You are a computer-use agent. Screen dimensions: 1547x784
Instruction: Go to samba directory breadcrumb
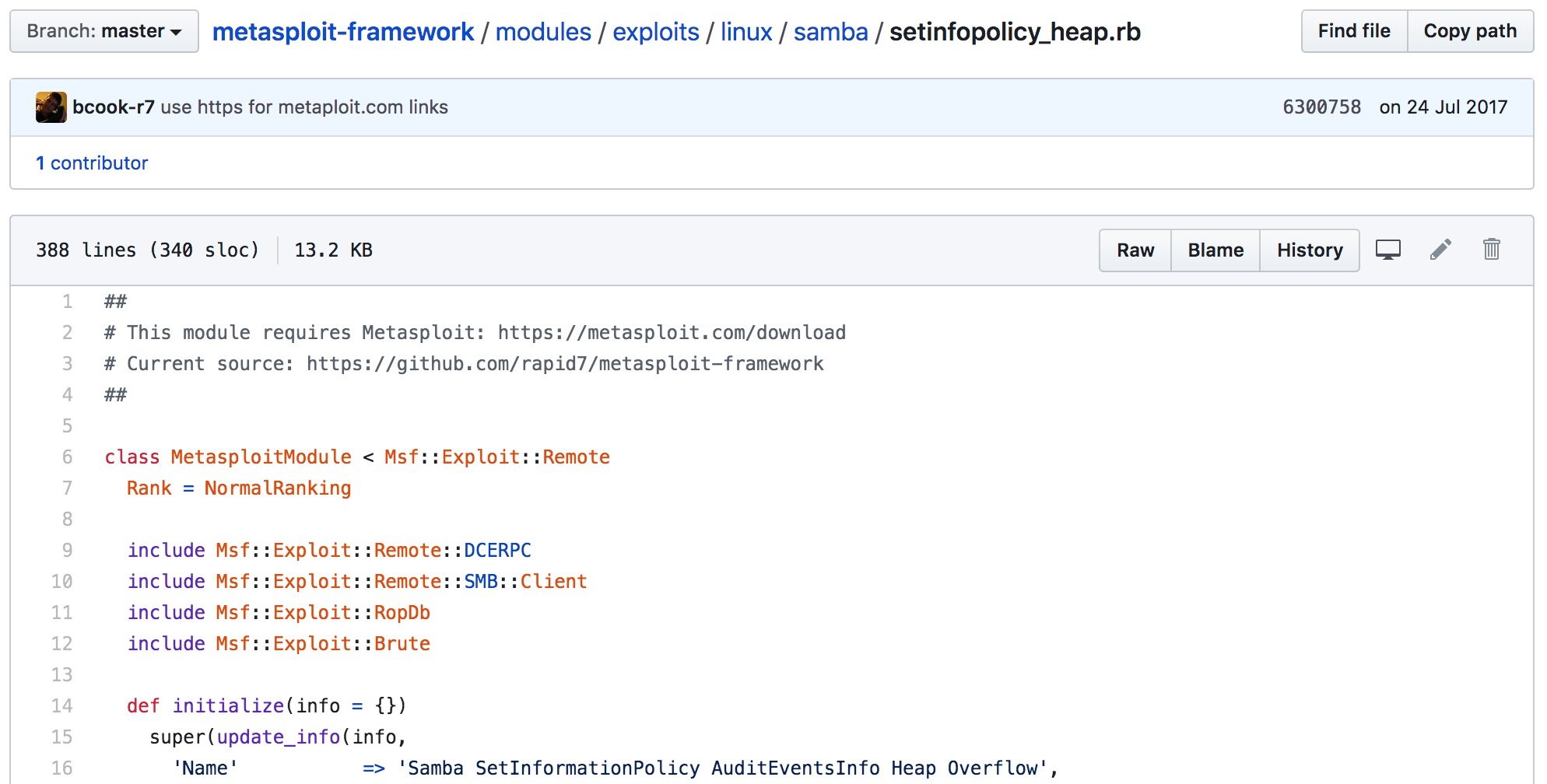coord(830,32)
